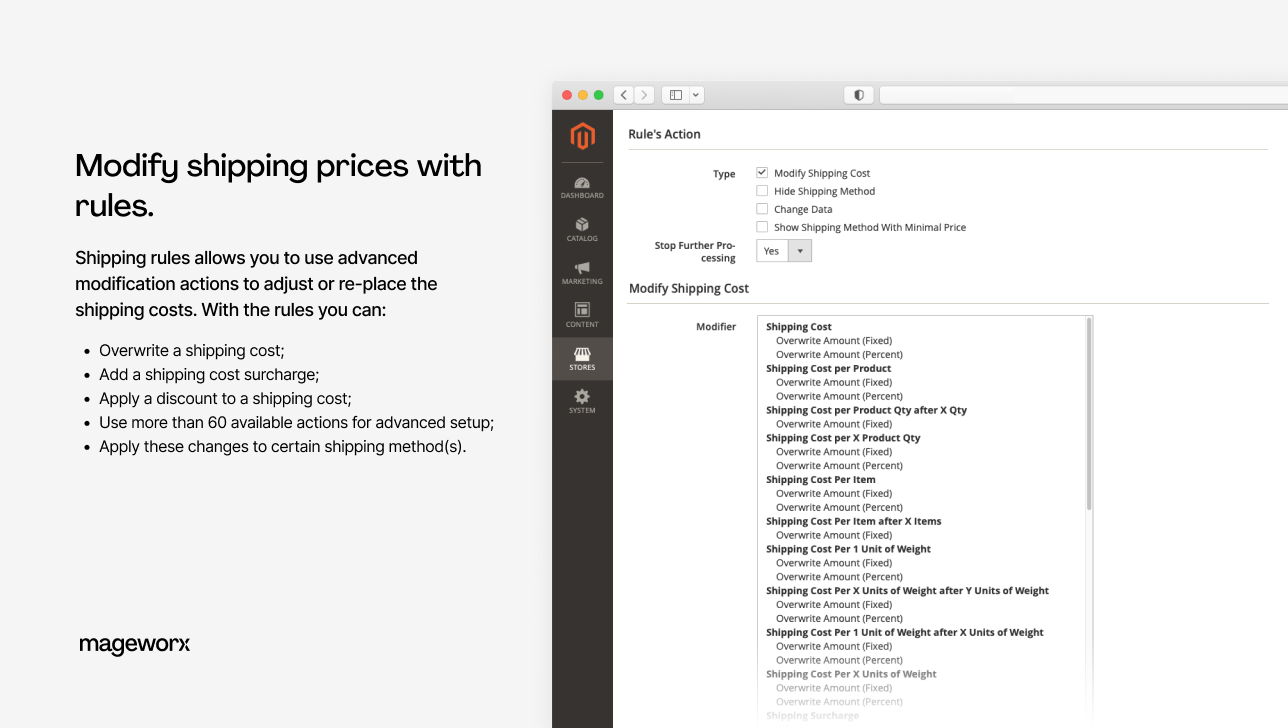This screenshot has height=728, width=1288.
Task: Select the Modify Shipping Cost section header
Action: [x=688, y=288]
